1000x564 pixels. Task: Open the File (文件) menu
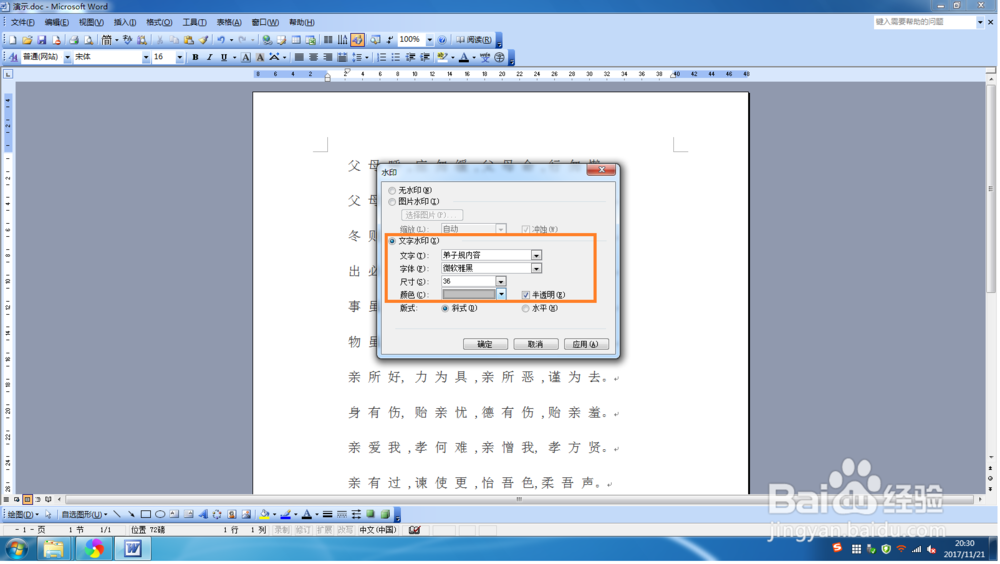pyautogui.click(x=22, y=22)
